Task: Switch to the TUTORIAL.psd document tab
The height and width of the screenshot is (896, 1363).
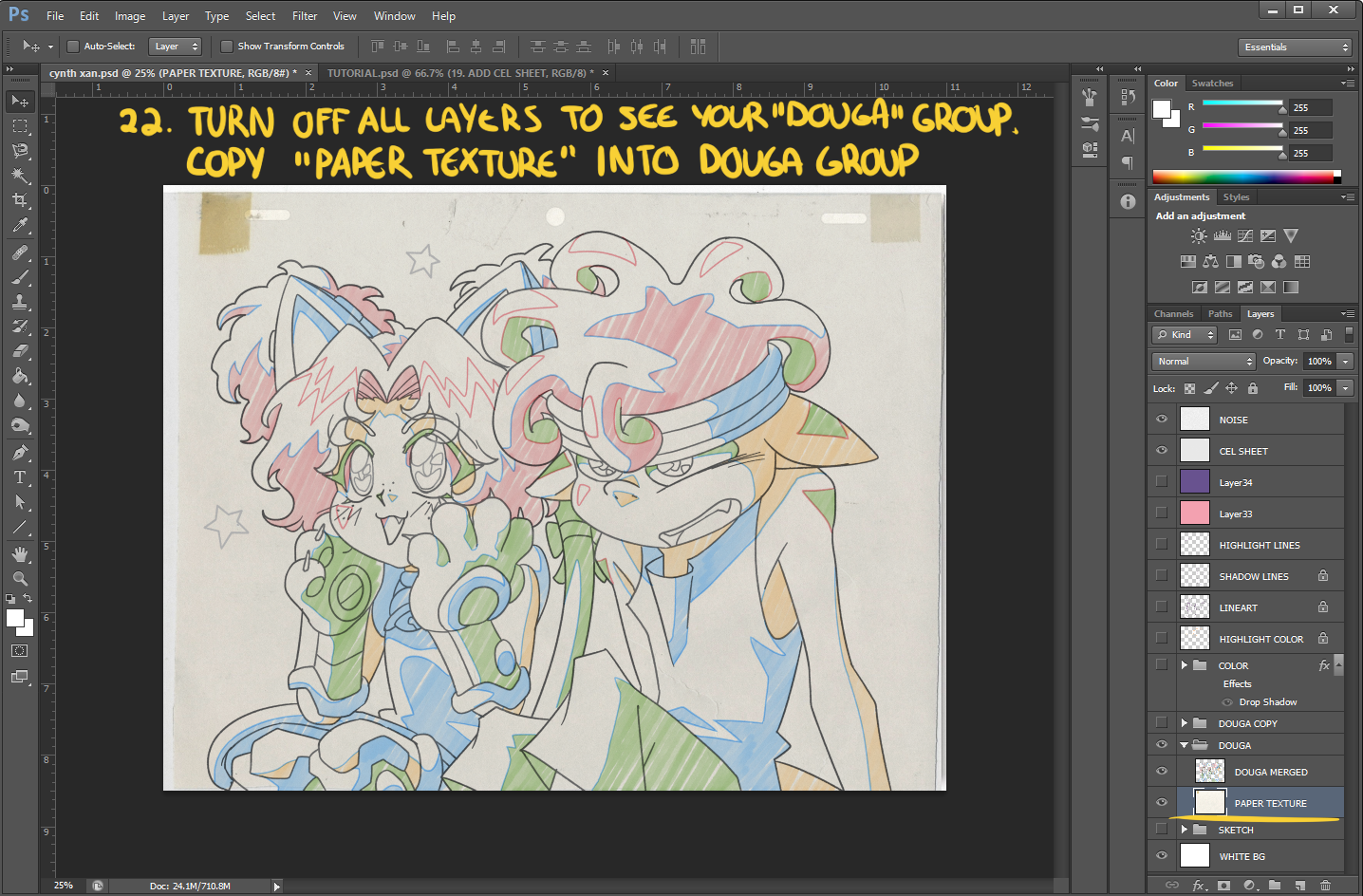Action: click(460, 73)
